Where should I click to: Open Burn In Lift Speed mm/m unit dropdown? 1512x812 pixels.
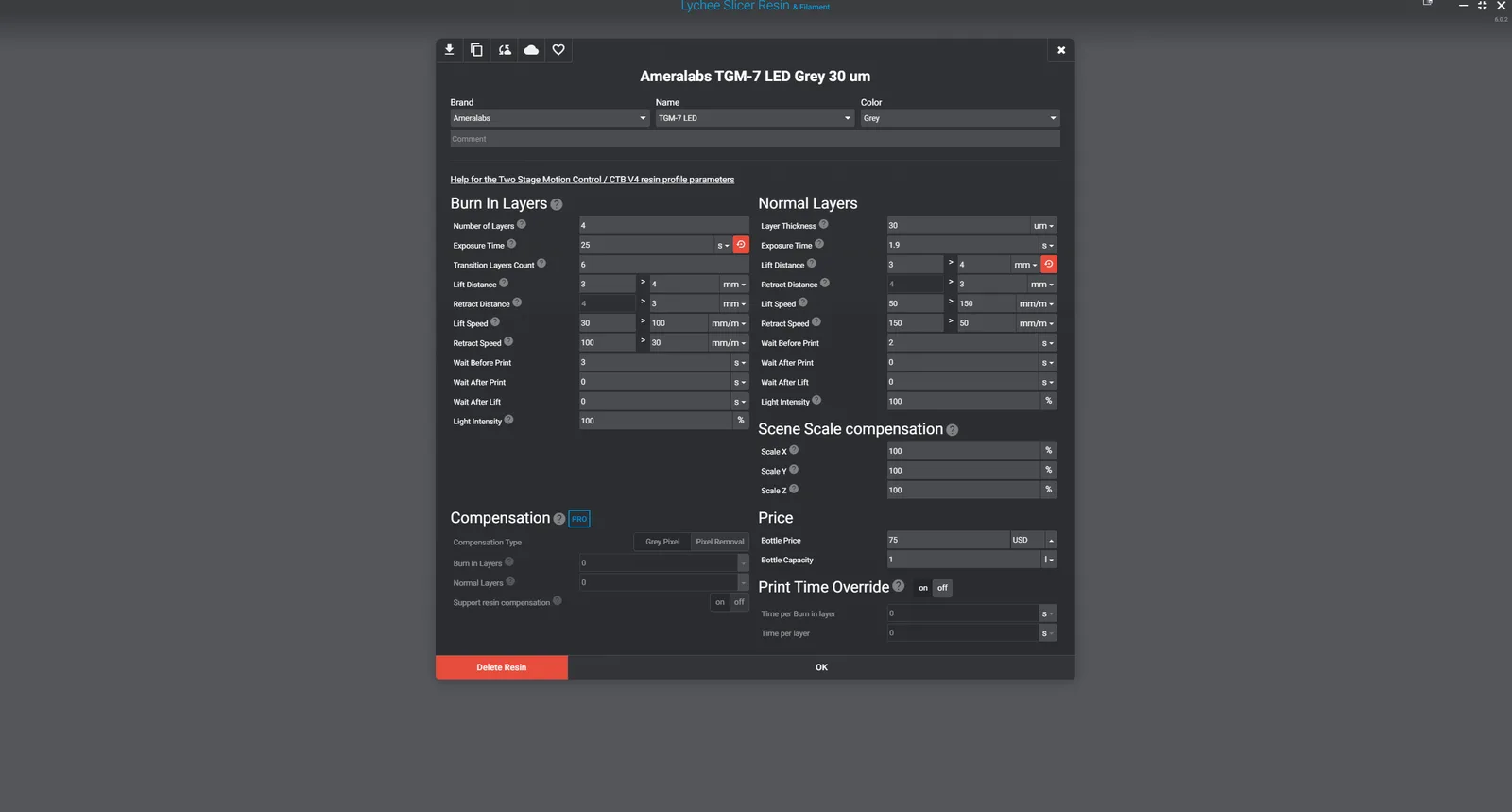pyautogui.click(x=729, y=323)
